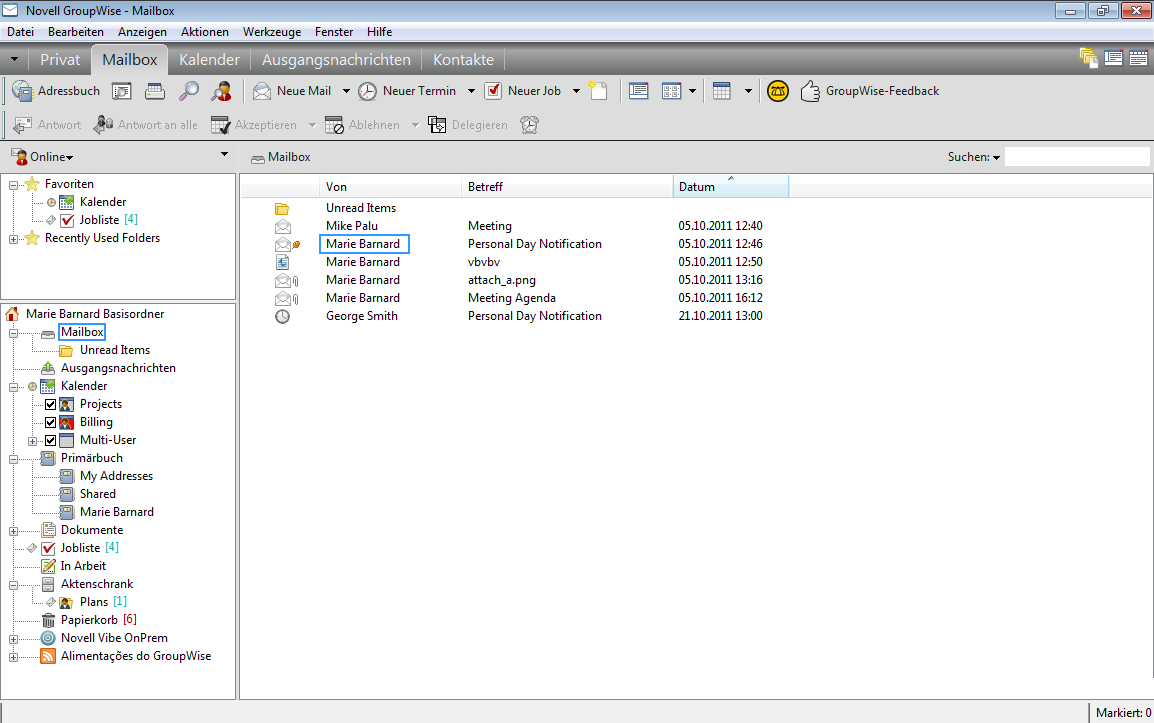Open Jobliste under Favoriten

click(99, 220)
